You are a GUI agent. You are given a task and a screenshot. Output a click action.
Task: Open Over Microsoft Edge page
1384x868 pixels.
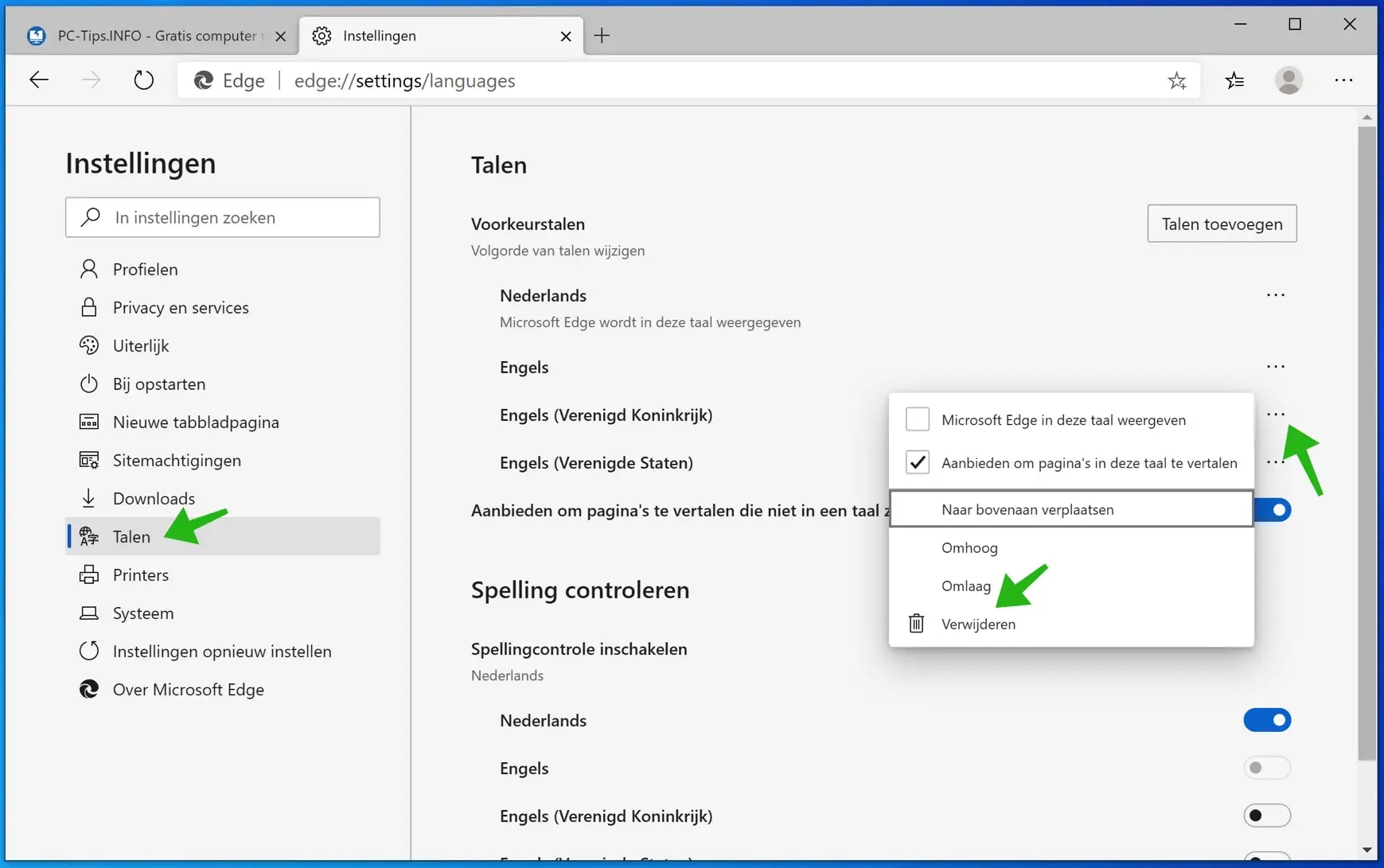click(x=223, y=689)
